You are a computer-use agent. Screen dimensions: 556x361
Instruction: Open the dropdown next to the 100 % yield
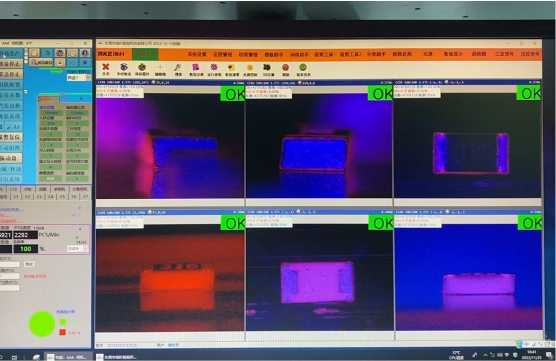coord(77,249)
